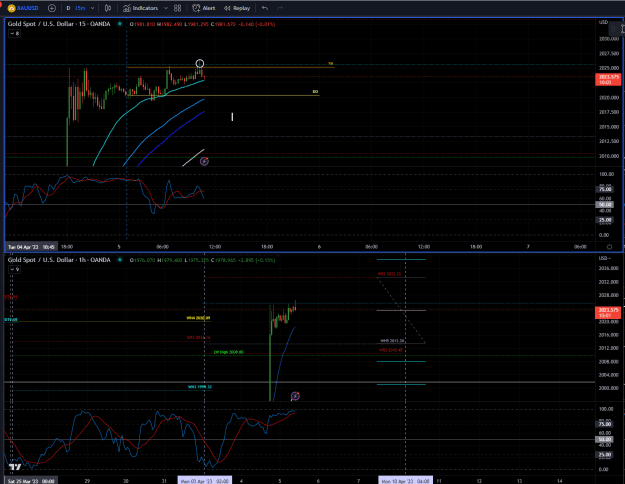This screenshot has width=625, height=484.
Task: Open the candlestick chart style menu
Action: 108,8
